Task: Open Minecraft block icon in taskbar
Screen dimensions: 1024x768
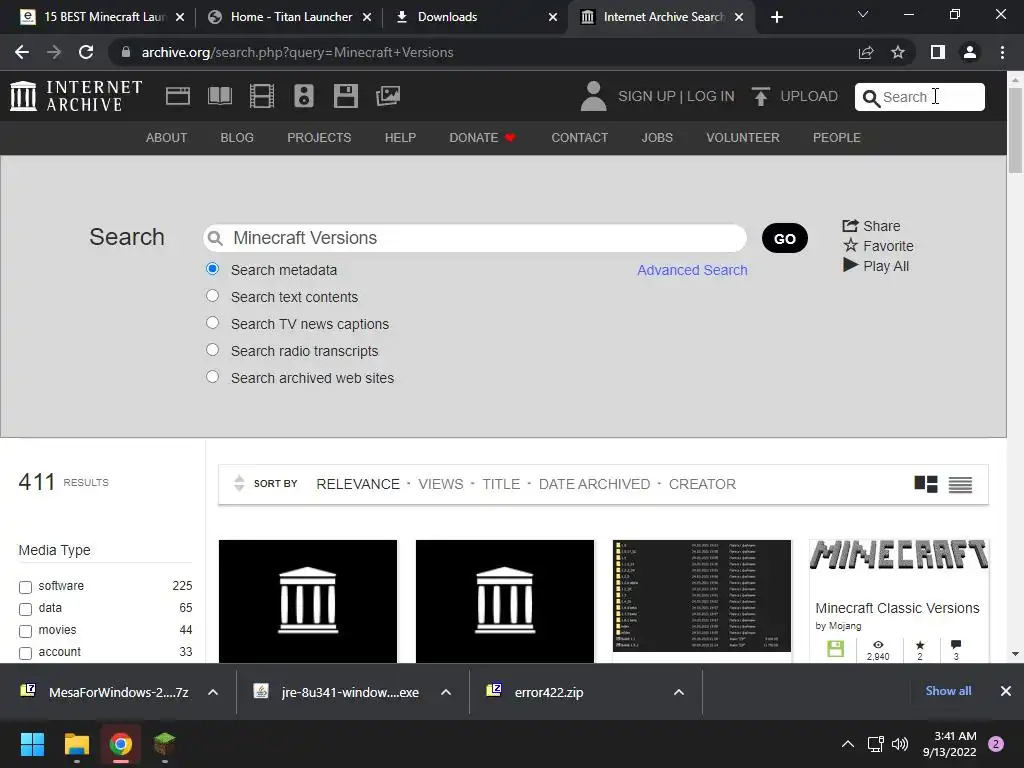Action: [x=164, y=744]
